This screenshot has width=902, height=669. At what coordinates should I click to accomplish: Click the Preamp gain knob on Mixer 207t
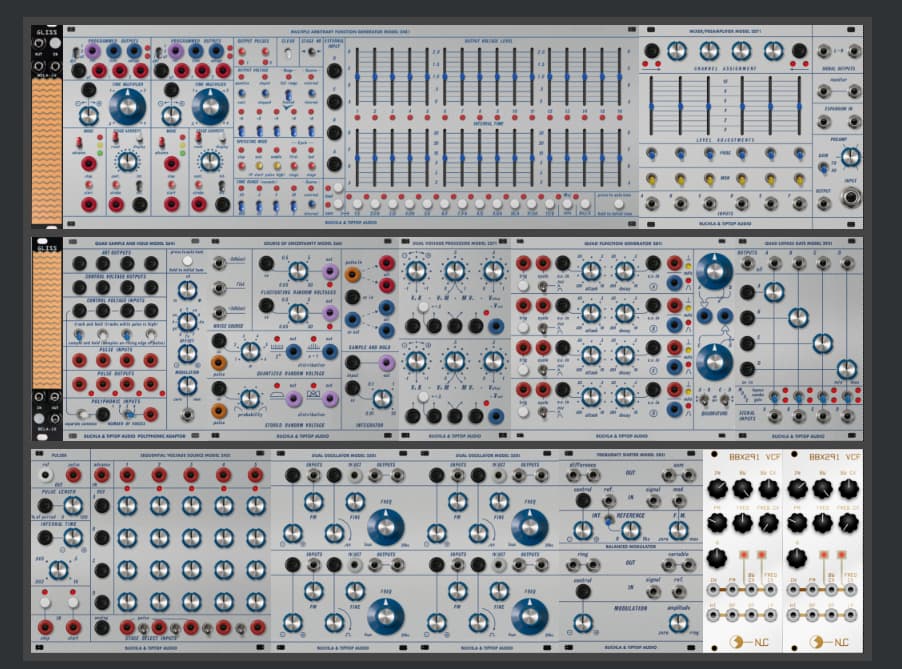(850, 157)
